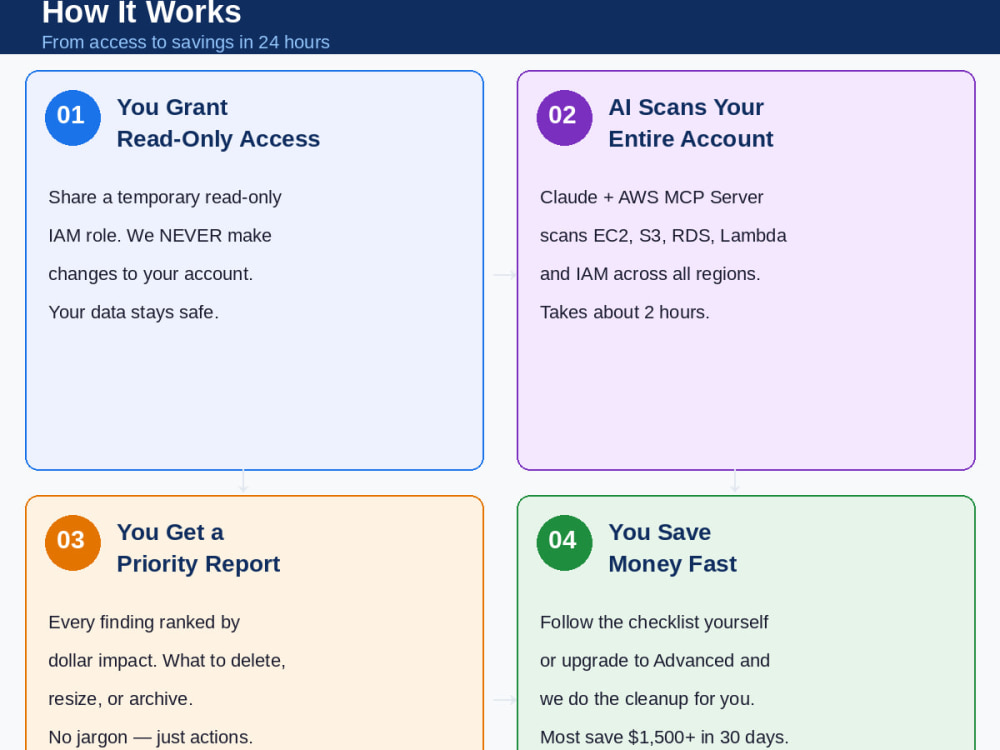
Task: Click the purple 02 step badge
Action: point(564,118)
